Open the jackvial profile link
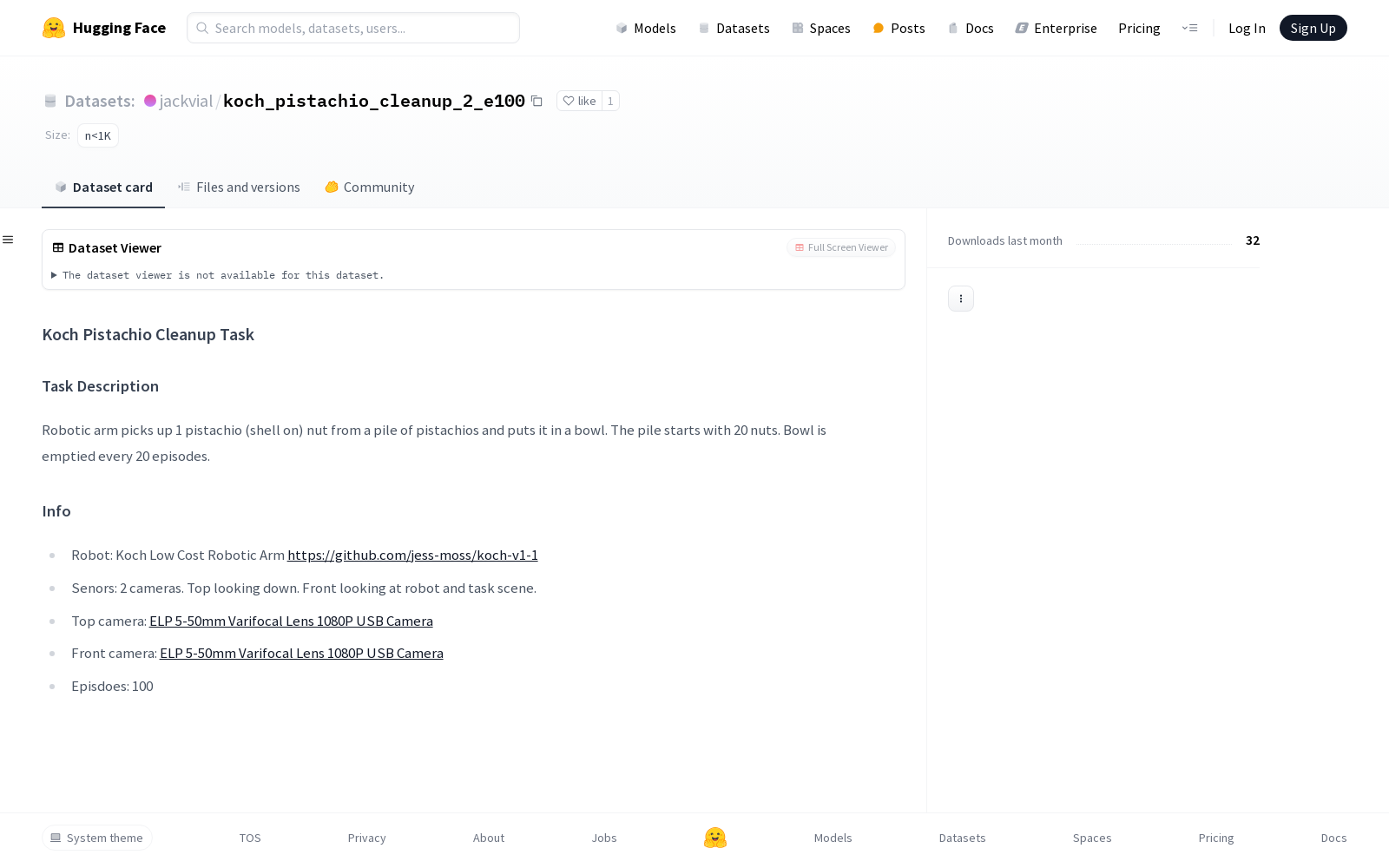The width and height of the screenshot is (1389, 868). (186, 102)
